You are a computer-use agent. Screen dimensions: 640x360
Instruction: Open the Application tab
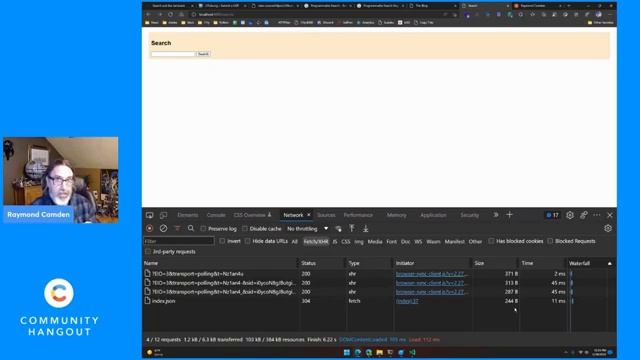click(433, 215)
